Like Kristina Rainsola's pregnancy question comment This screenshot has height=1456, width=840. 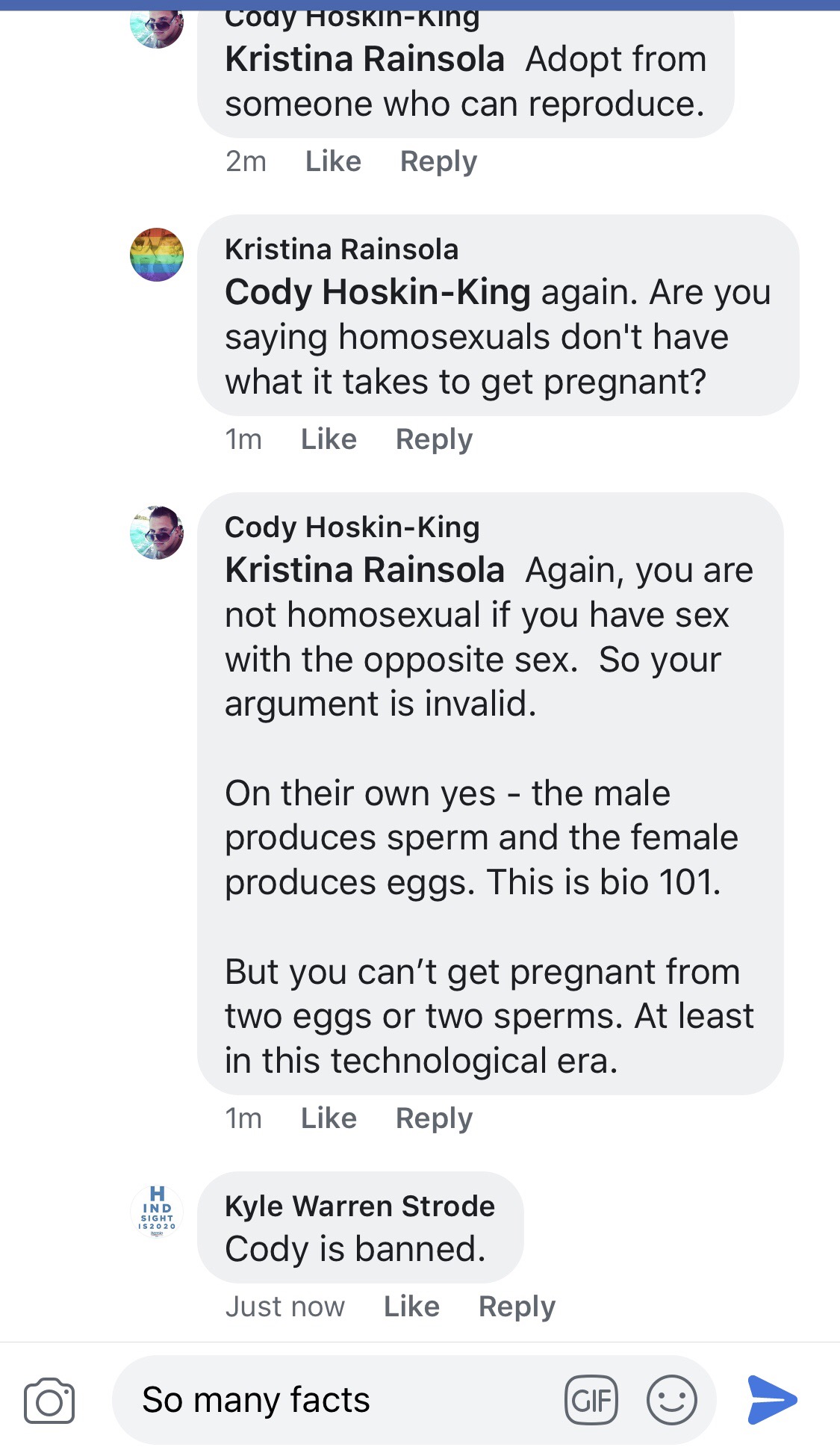coord(329,439)
